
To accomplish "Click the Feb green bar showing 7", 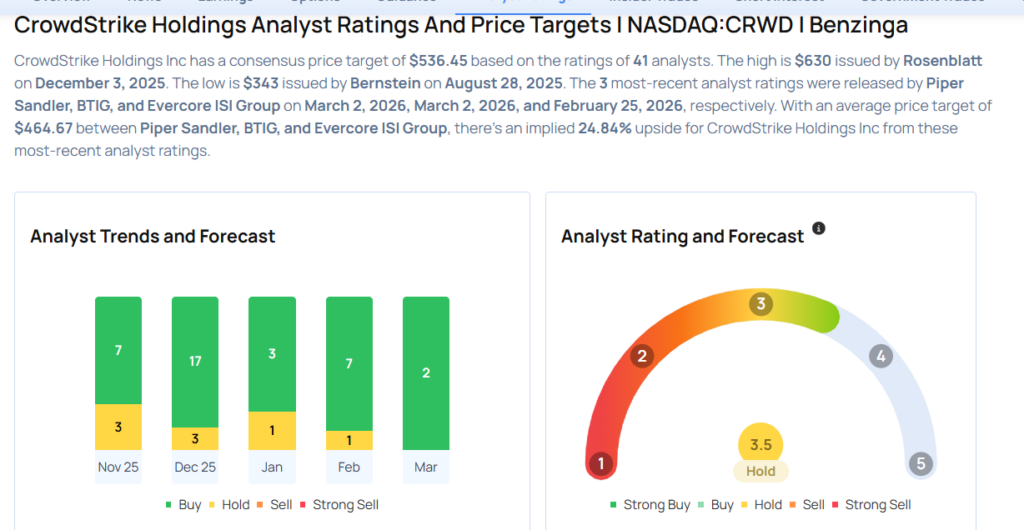I will pos(349,363).
